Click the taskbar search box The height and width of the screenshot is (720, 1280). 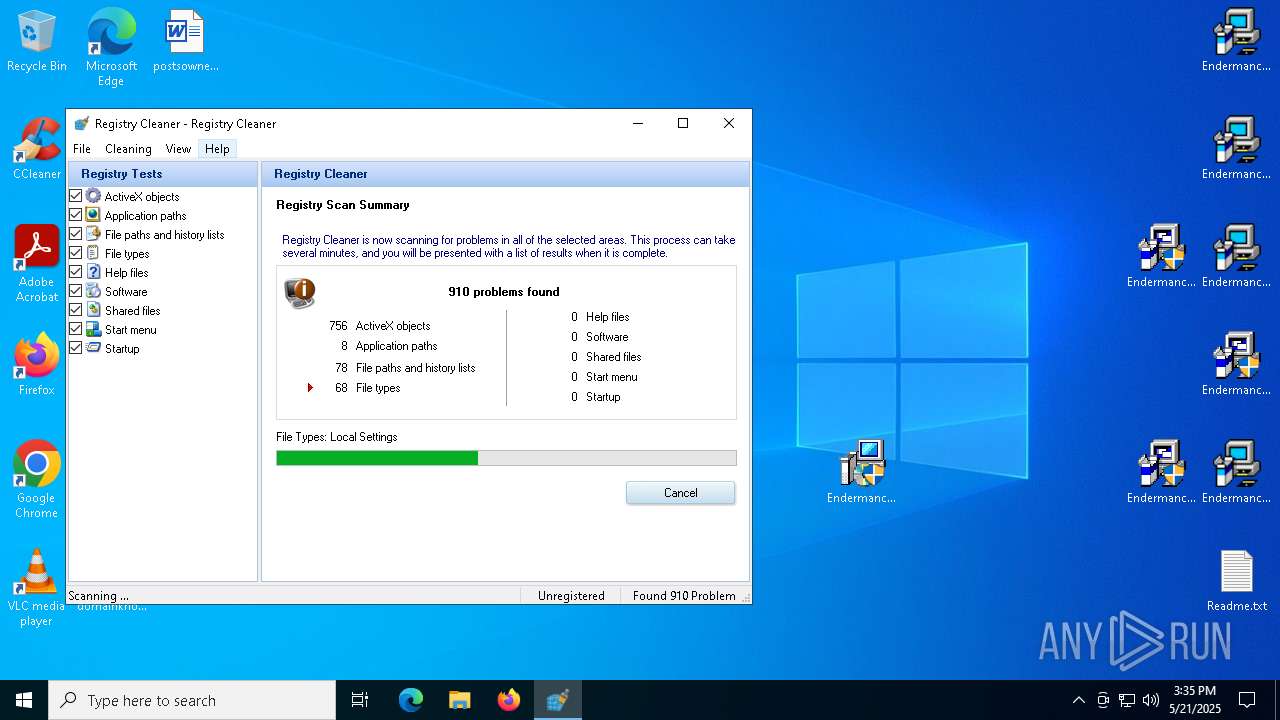[192, 700]
